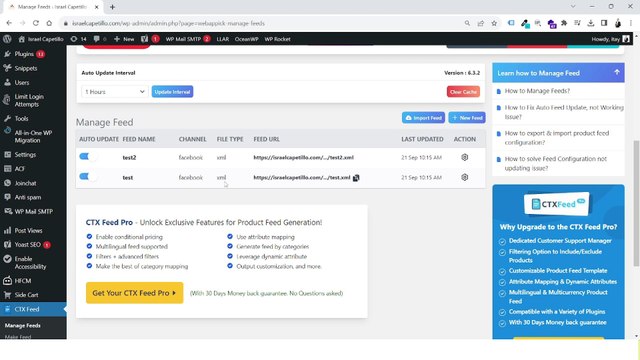Click LAST UPDATED column header
The image size is (640, 360).
click(x=422, y=139)
